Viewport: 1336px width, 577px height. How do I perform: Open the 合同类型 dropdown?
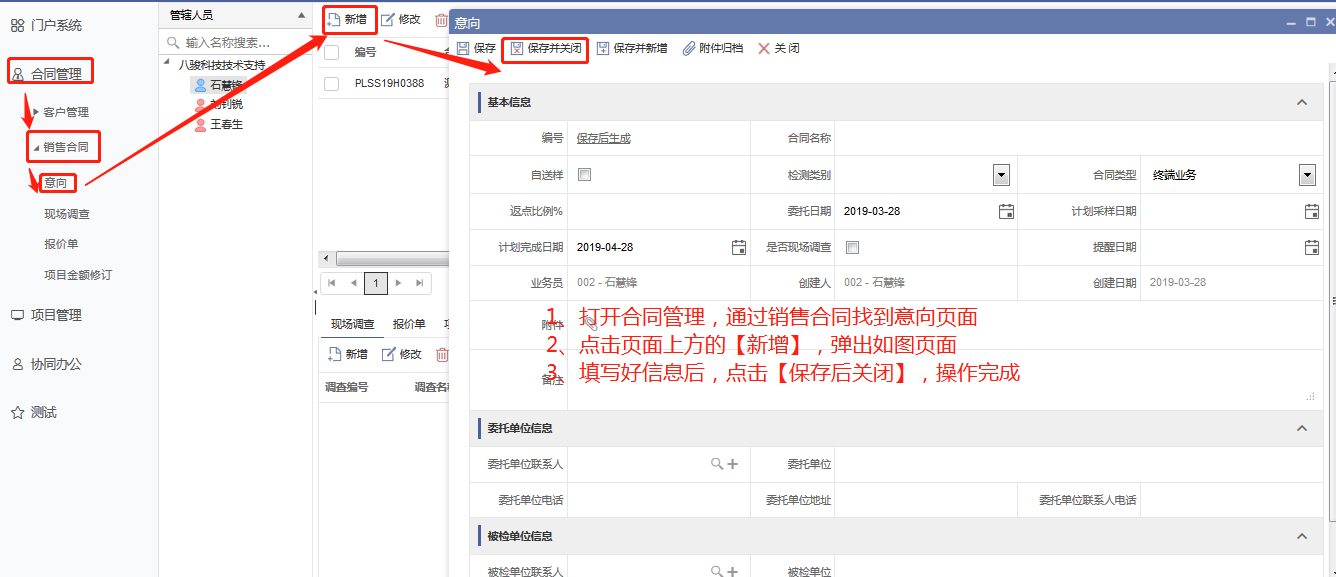click(x=1307, y=175)
